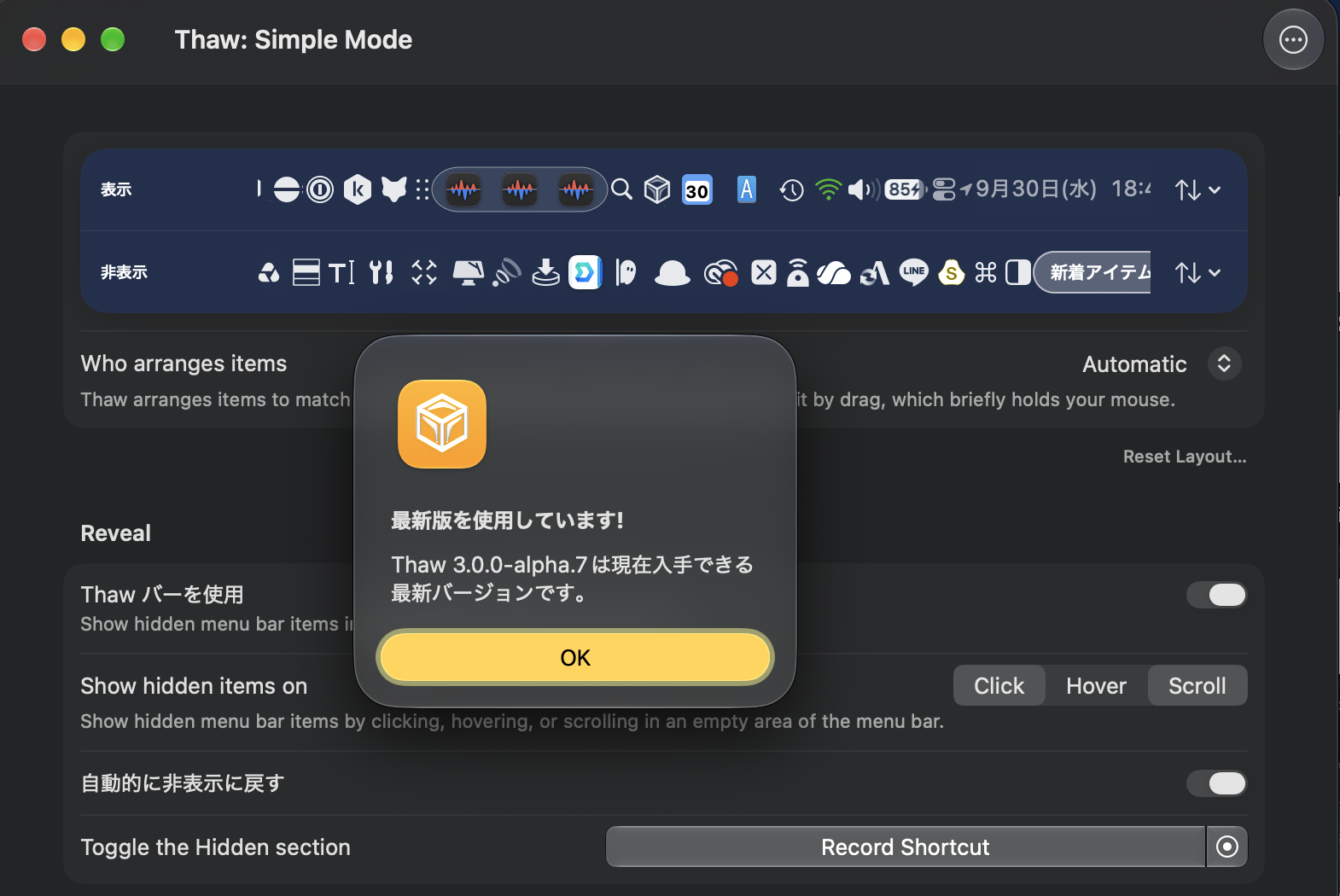1340x896 pixels.
Task: Toggle the Thaw バーを使用 switch
Action: 1216,595
